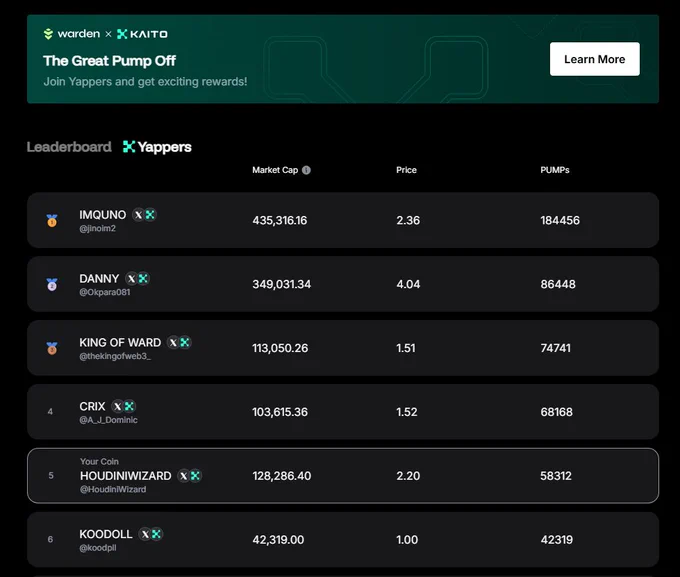Click the @jinoim2 handle
This screenshot has width=680, height=577.
(x=98, y=228)
